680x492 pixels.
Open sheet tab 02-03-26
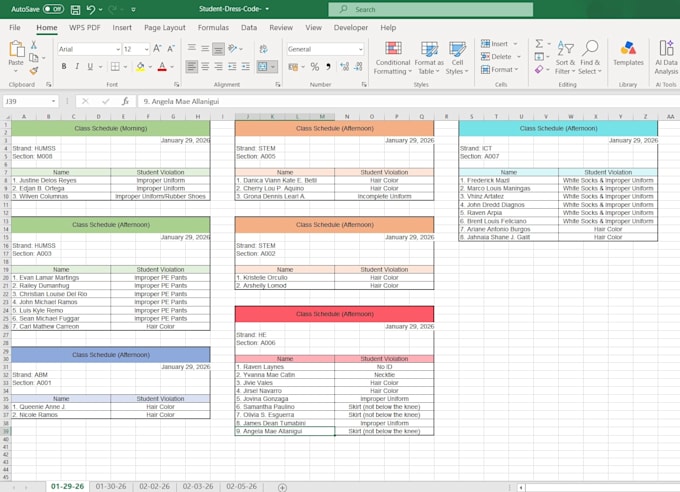(x=198, y=486)
